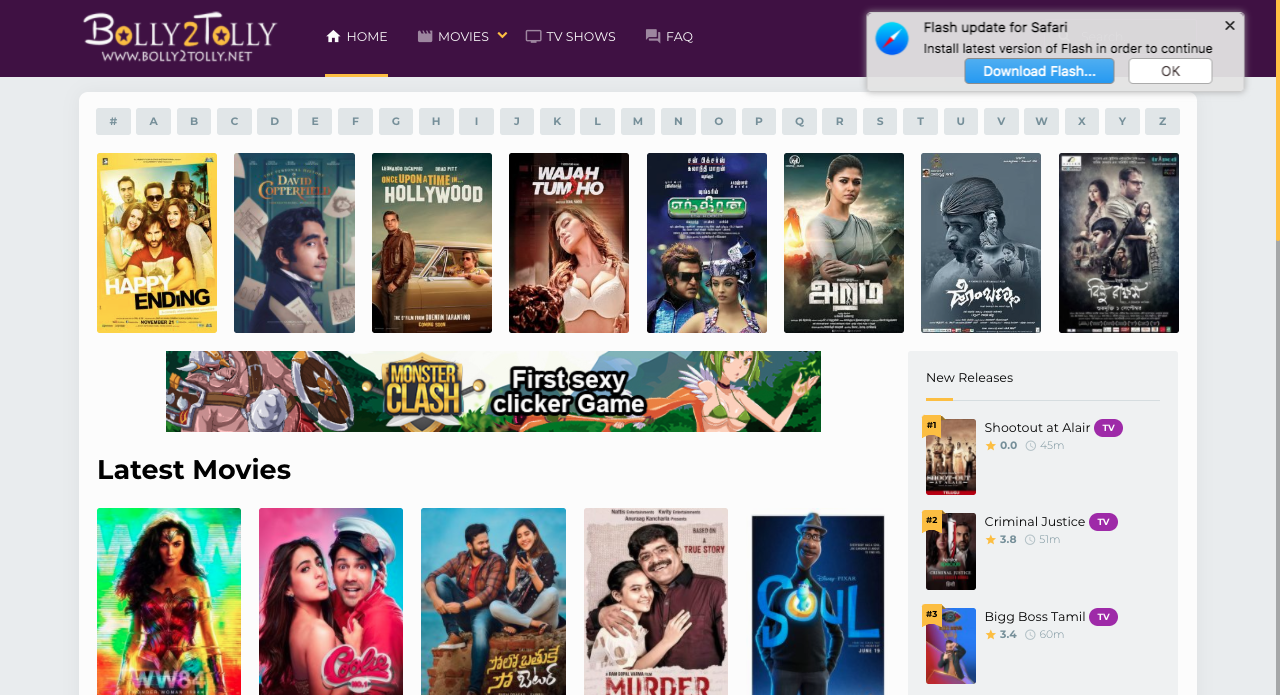
Task: Filter titles by letter A
Action: [x=153, y=121]
